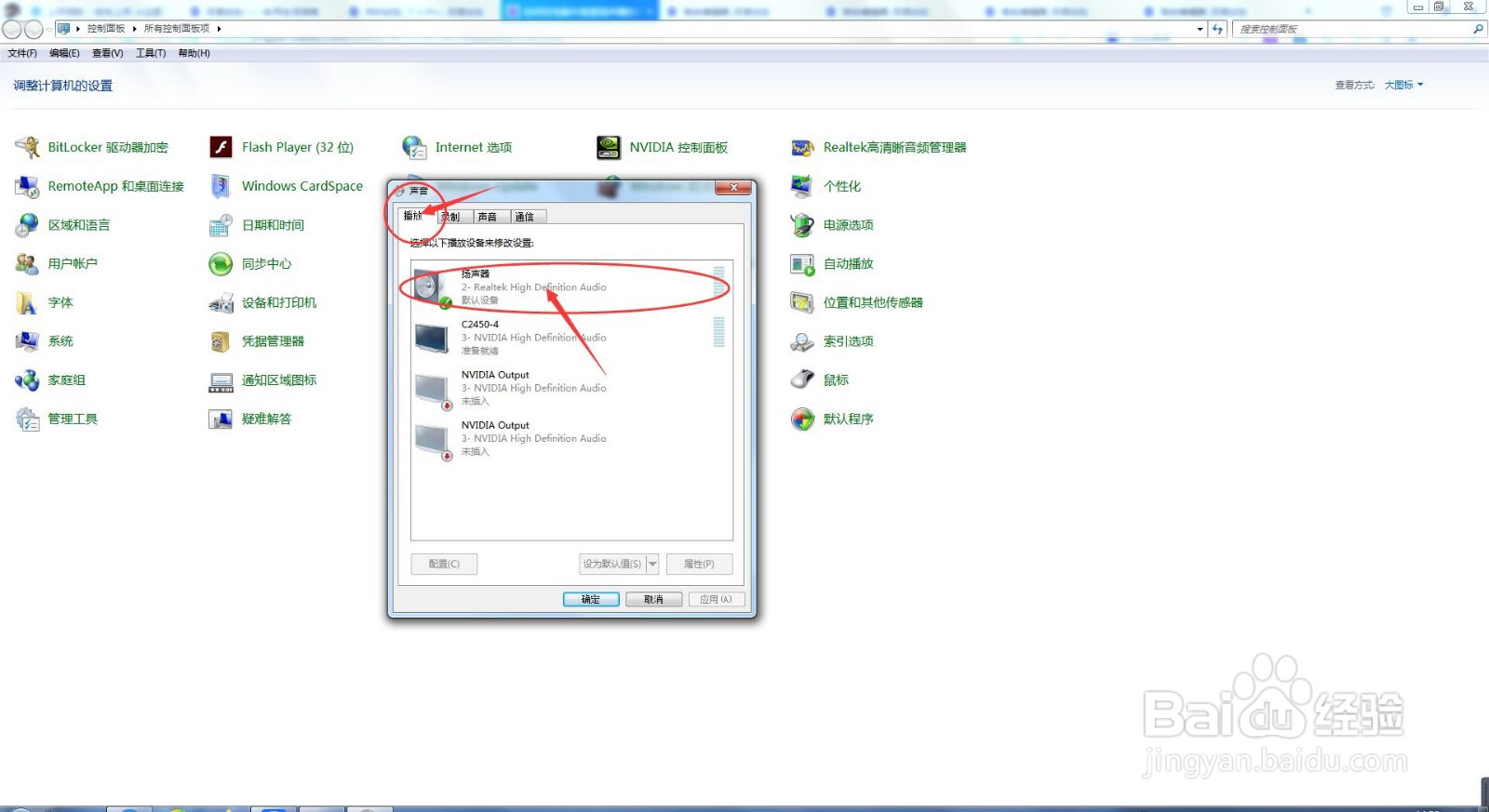Open 索引选项 icon

coord(802,341)
